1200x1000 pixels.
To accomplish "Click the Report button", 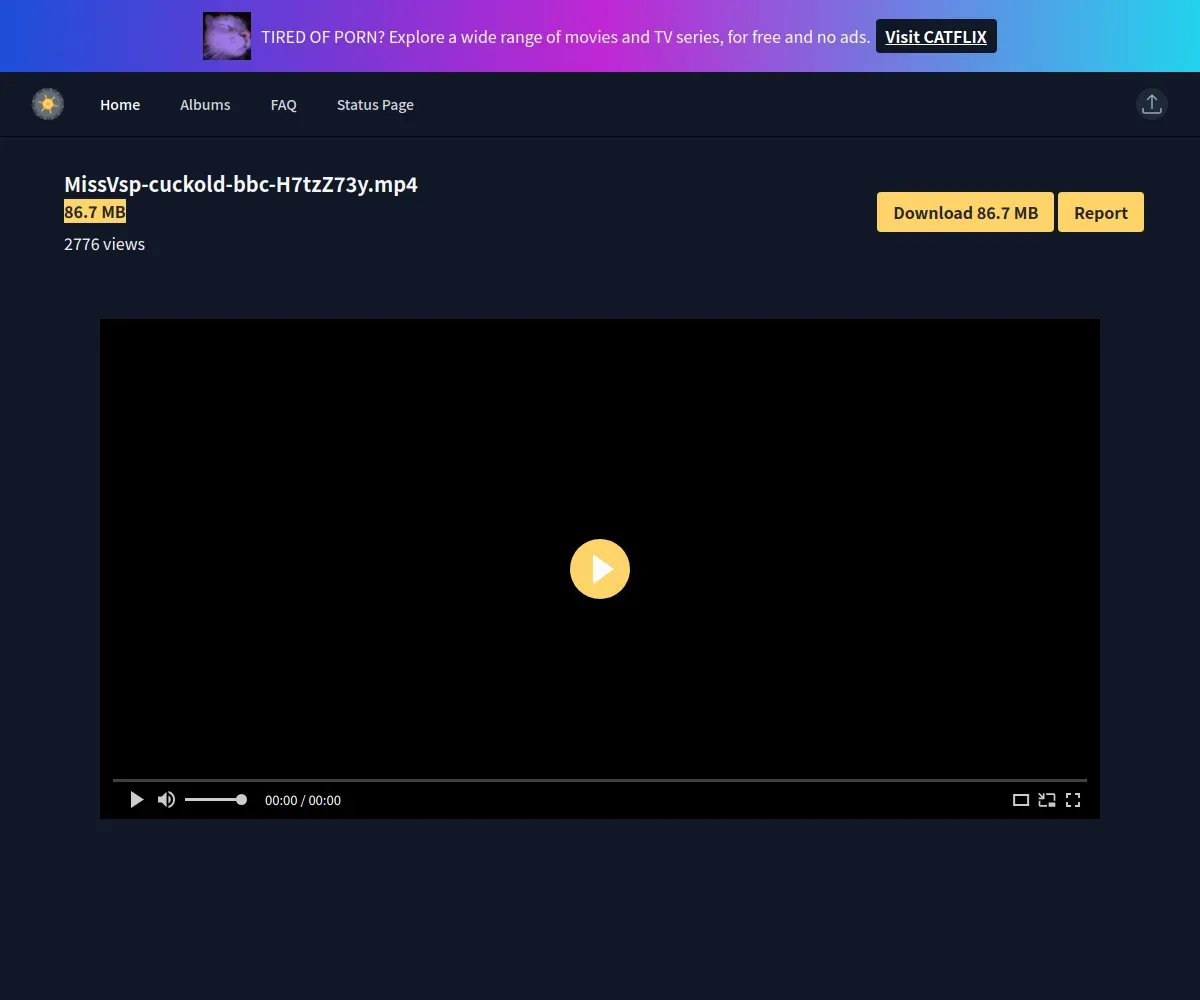I will (1101, 212).
